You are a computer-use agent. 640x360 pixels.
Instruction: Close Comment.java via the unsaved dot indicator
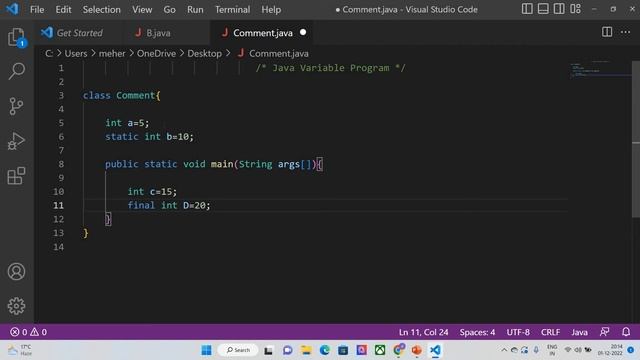pyautogui.click(x=303, y=32)
